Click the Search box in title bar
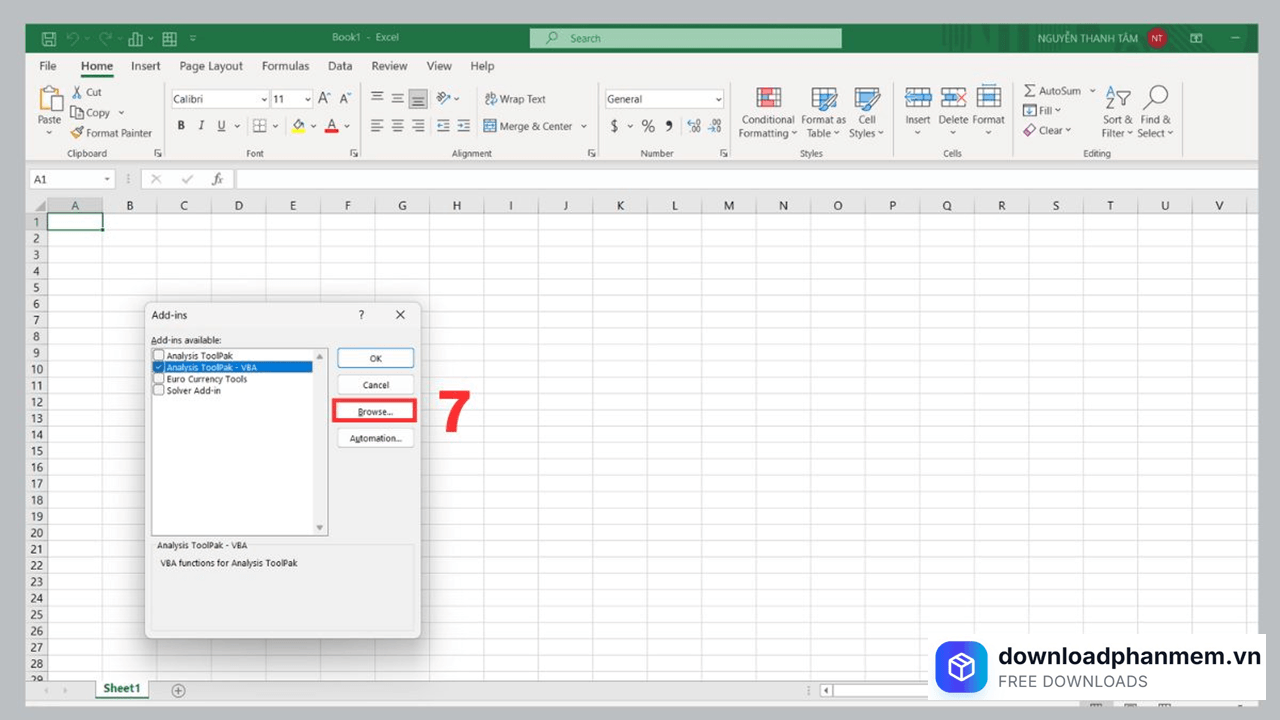The width and height of the screenshot is (1280, 720). (686, 38)
